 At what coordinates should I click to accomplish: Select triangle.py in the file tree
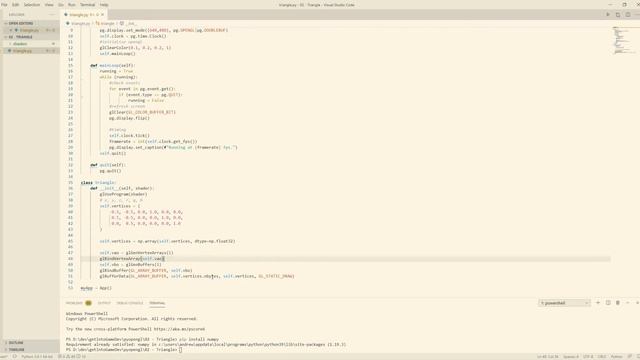[31, 51]
